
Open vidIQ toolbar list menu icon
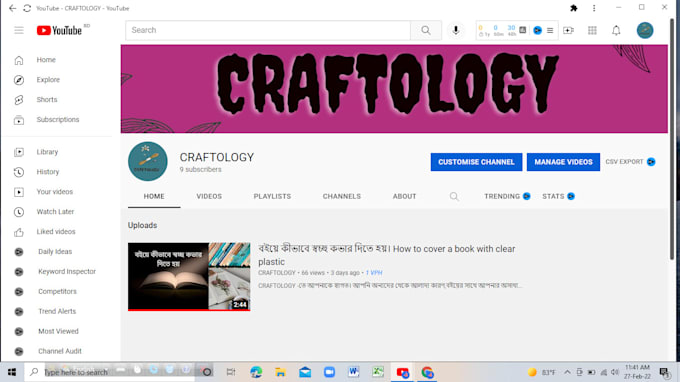coord(550,30)
